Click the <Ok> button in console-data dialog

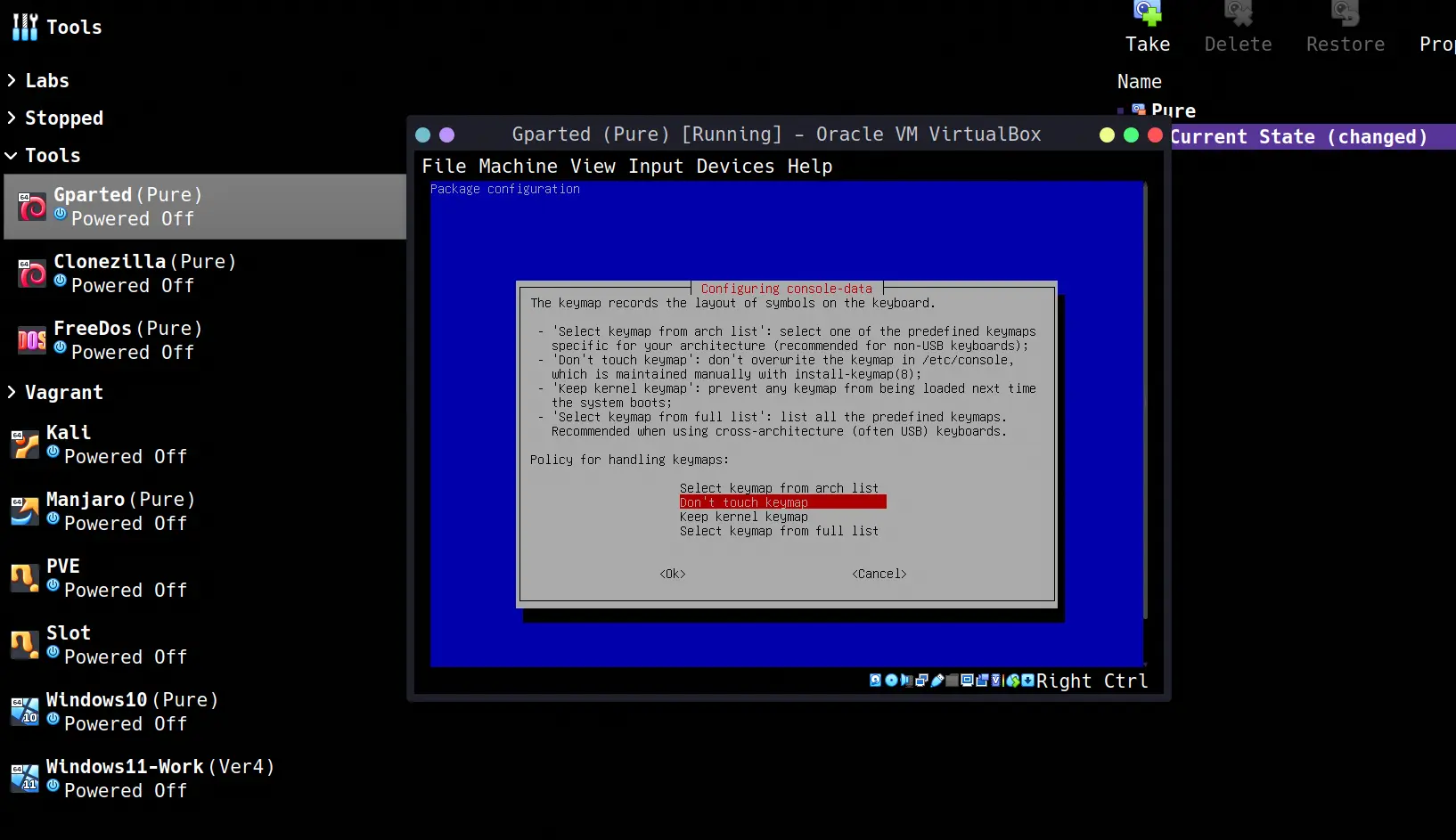tap(673, 574)
